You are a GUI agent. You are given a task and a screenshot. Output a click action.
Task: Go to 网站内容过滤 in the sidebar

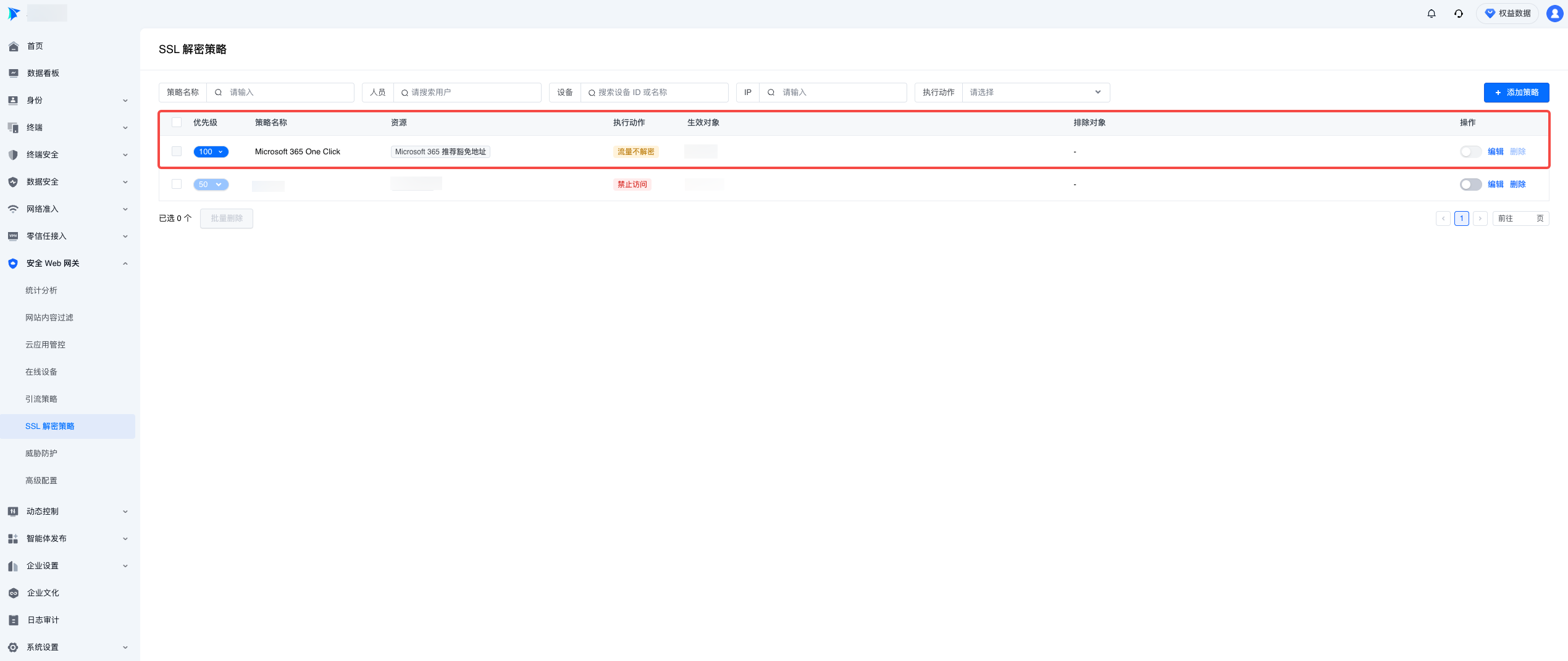click(49, 318)
